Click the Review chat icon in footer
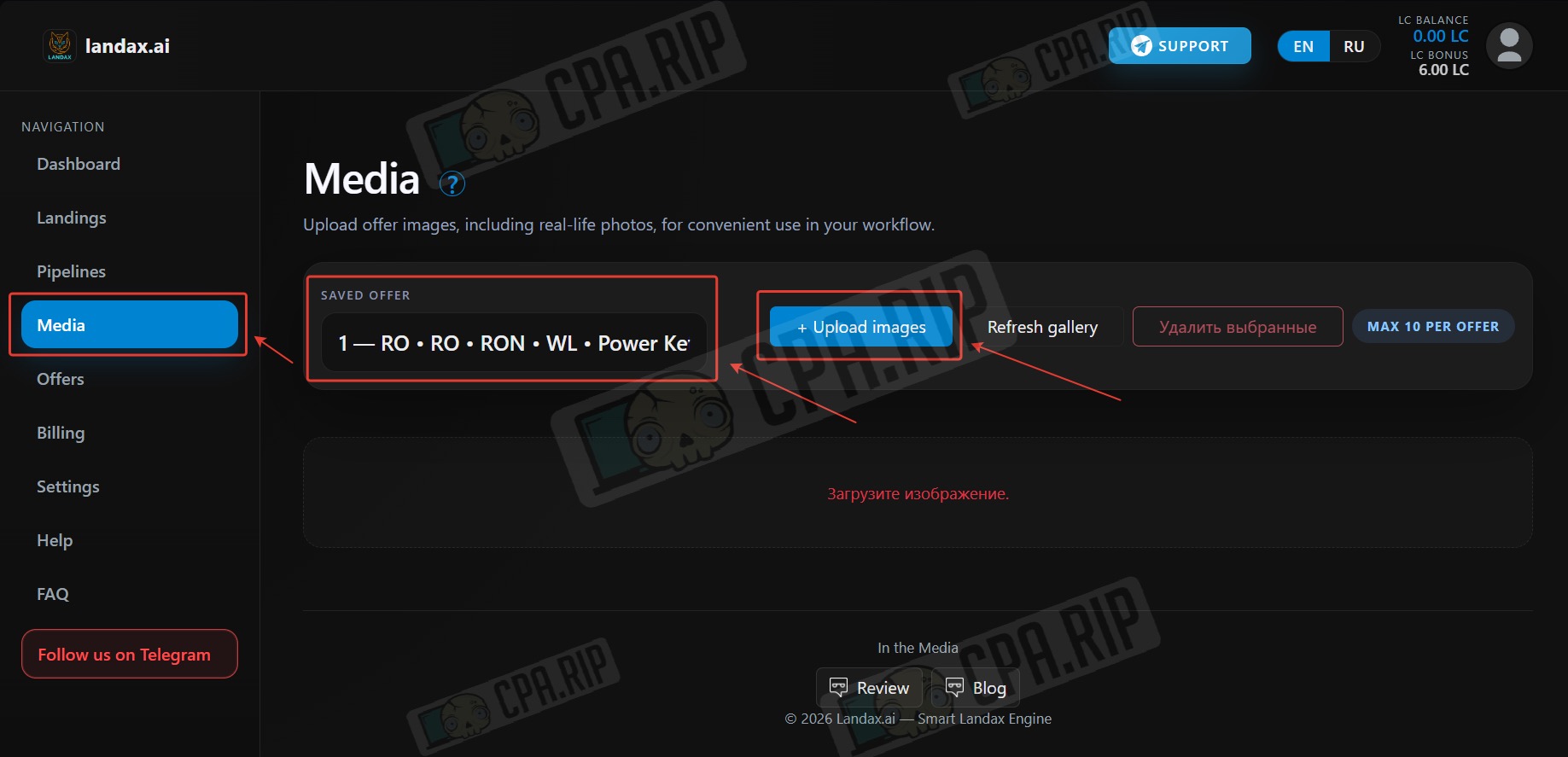This screenshot has height=757, width=1568. 839,688
